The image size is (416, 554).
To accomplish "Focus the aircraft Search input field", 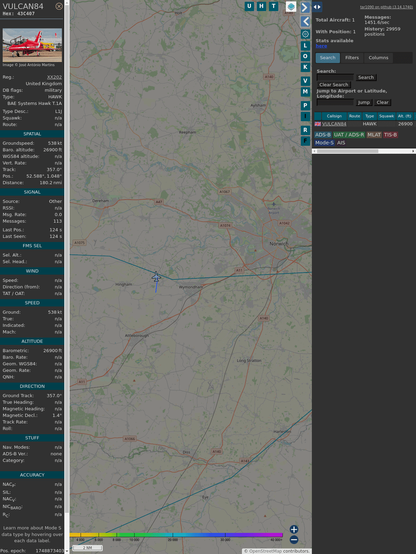I will (335, 77).
